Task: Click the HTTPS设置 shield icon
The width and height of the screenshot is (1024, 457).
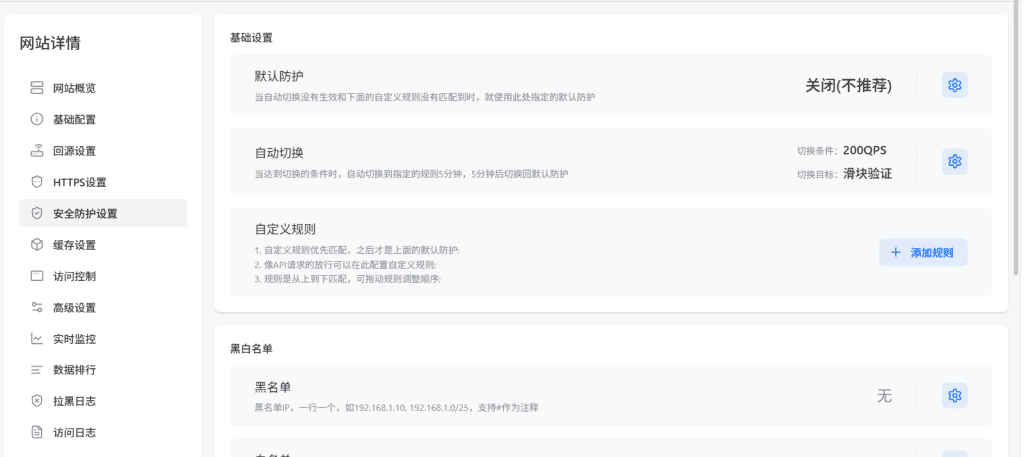Action: 37,182
